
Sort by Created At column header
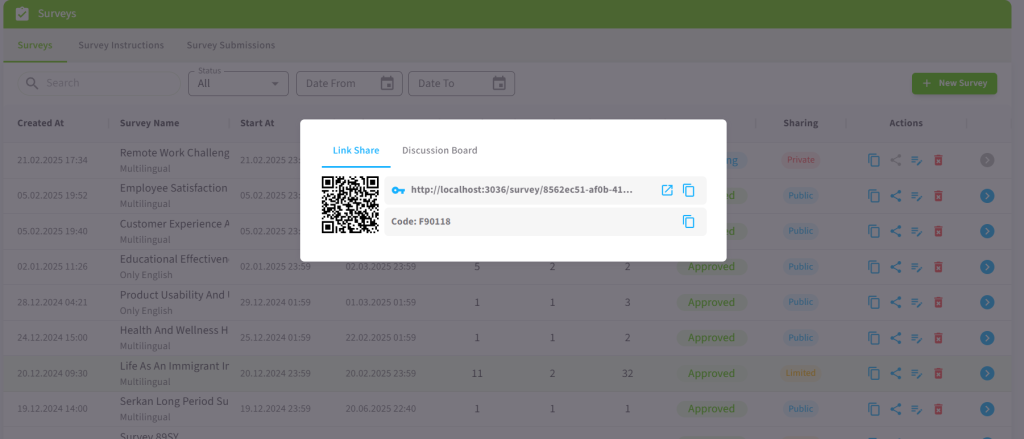(40, 123)
